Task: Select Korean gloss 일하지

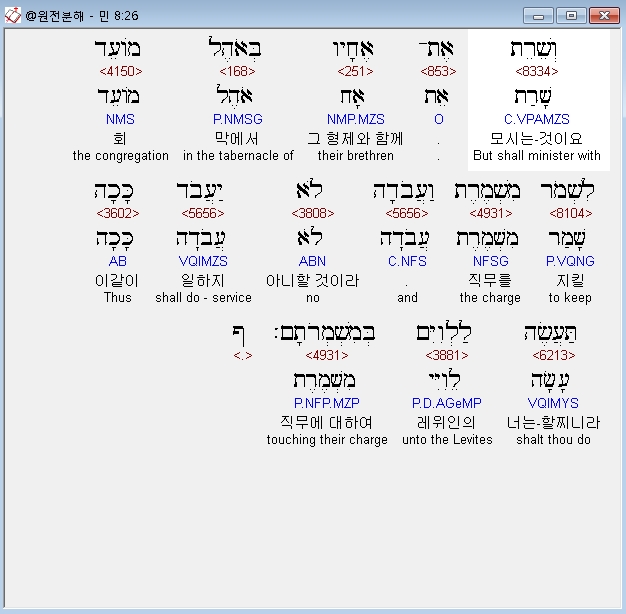Action: click(x=203, y=280)
